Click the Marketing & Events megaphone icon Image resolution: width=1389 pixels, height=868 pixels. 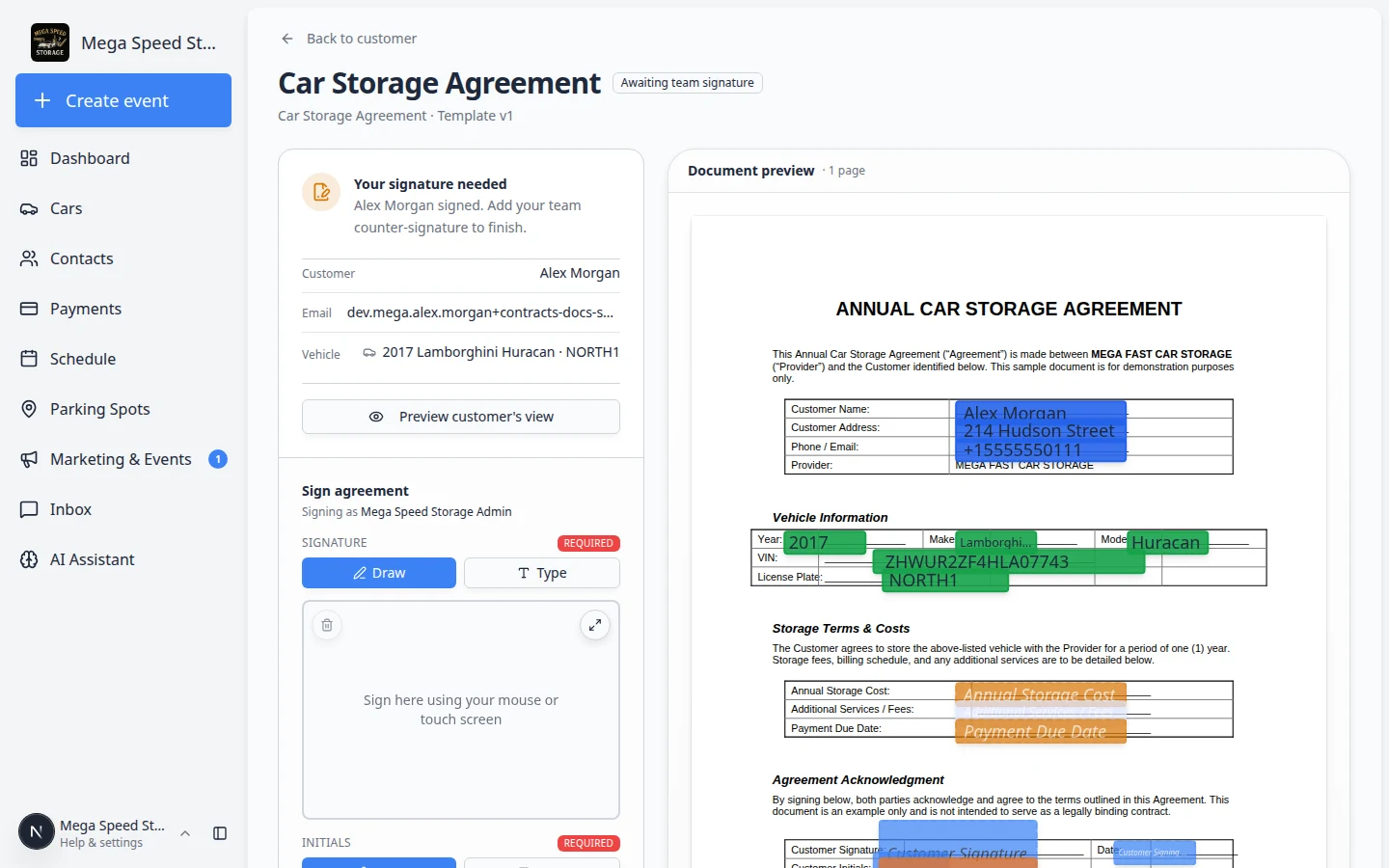(29, 459)
